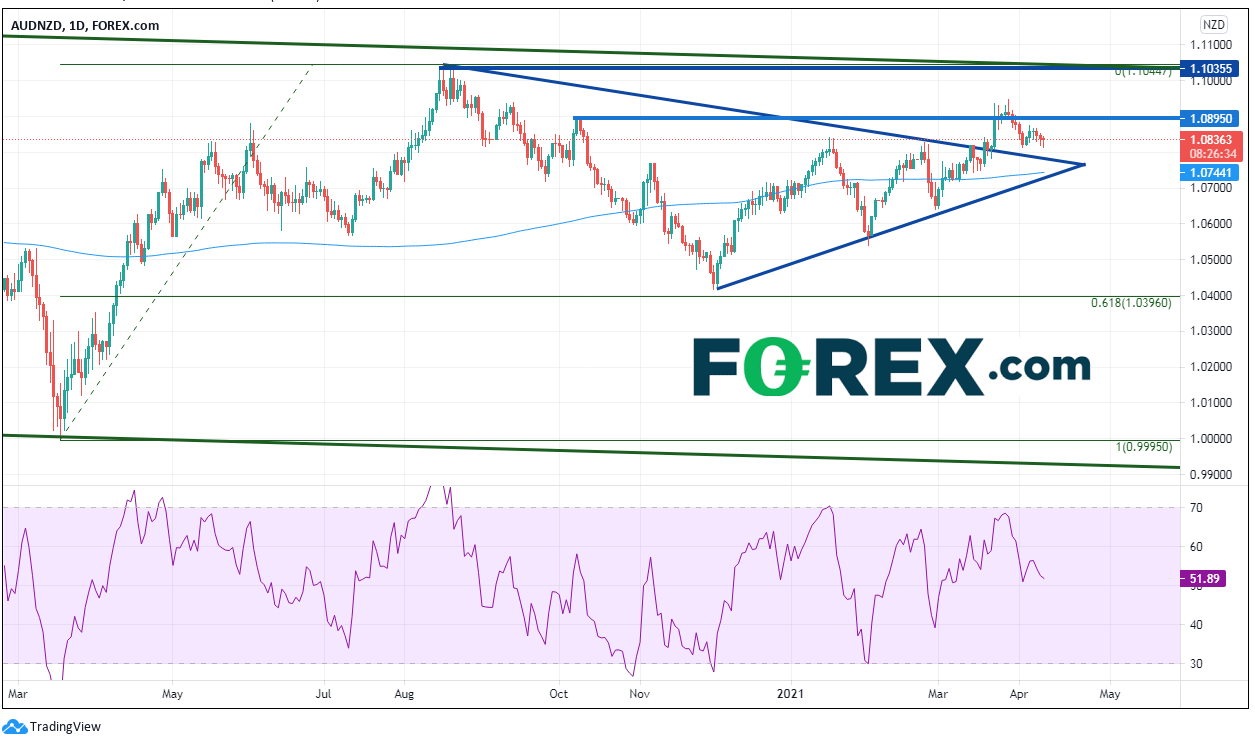Click the RSI 30 oversold level label
The image size is (1255, 745).
tap(1196, 664)
